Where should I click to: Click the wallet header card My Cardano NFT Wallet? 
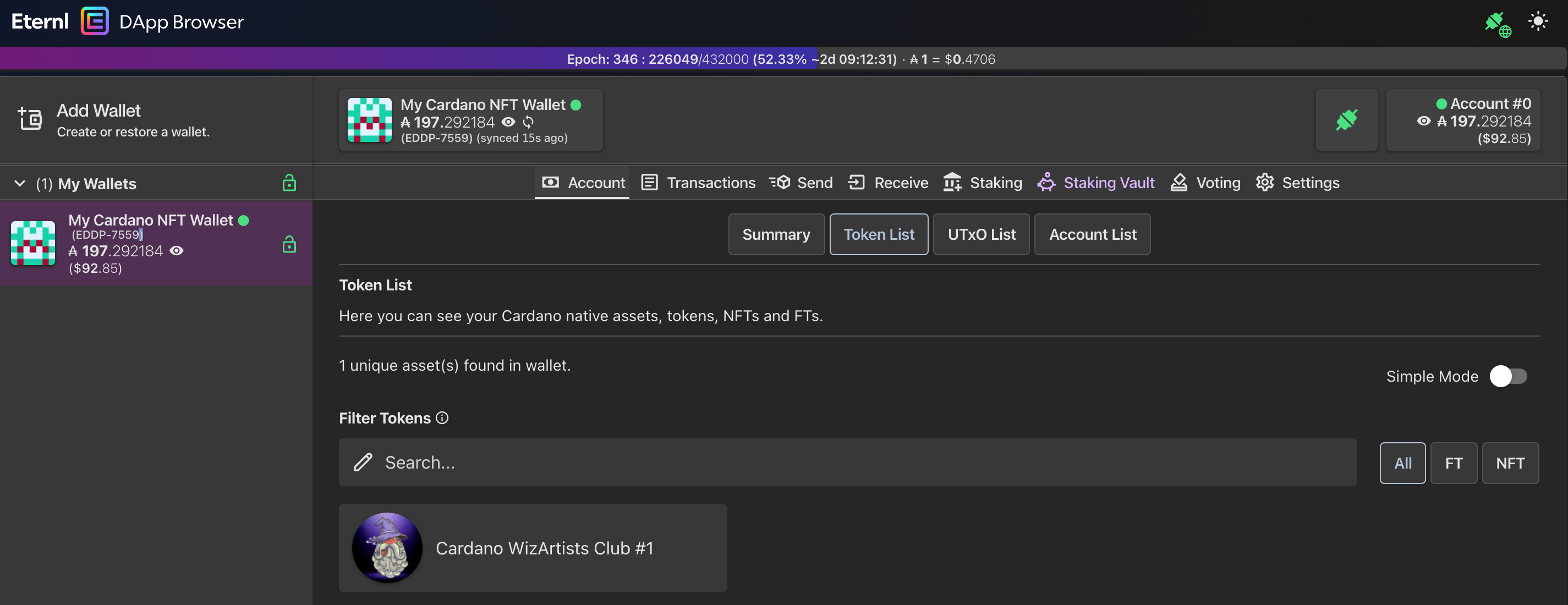coord(470,120)
